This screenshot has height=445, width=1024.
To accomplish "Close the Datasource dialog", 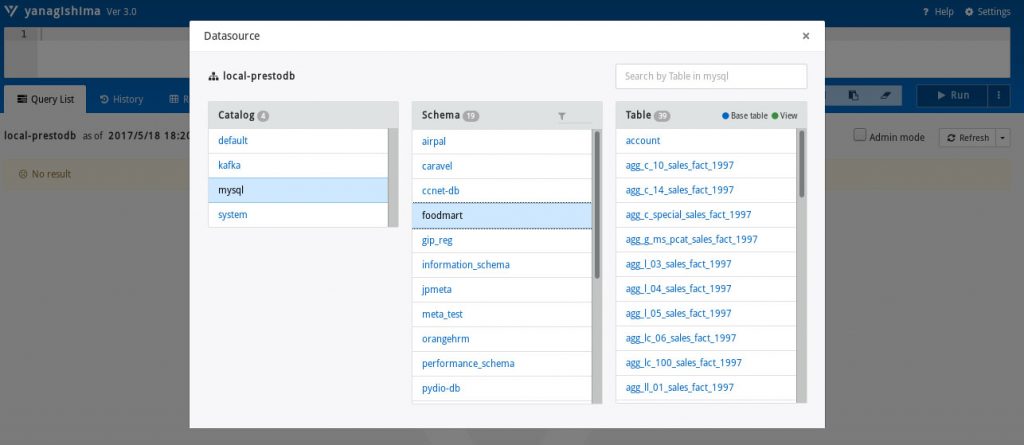I will pos(806,36).
